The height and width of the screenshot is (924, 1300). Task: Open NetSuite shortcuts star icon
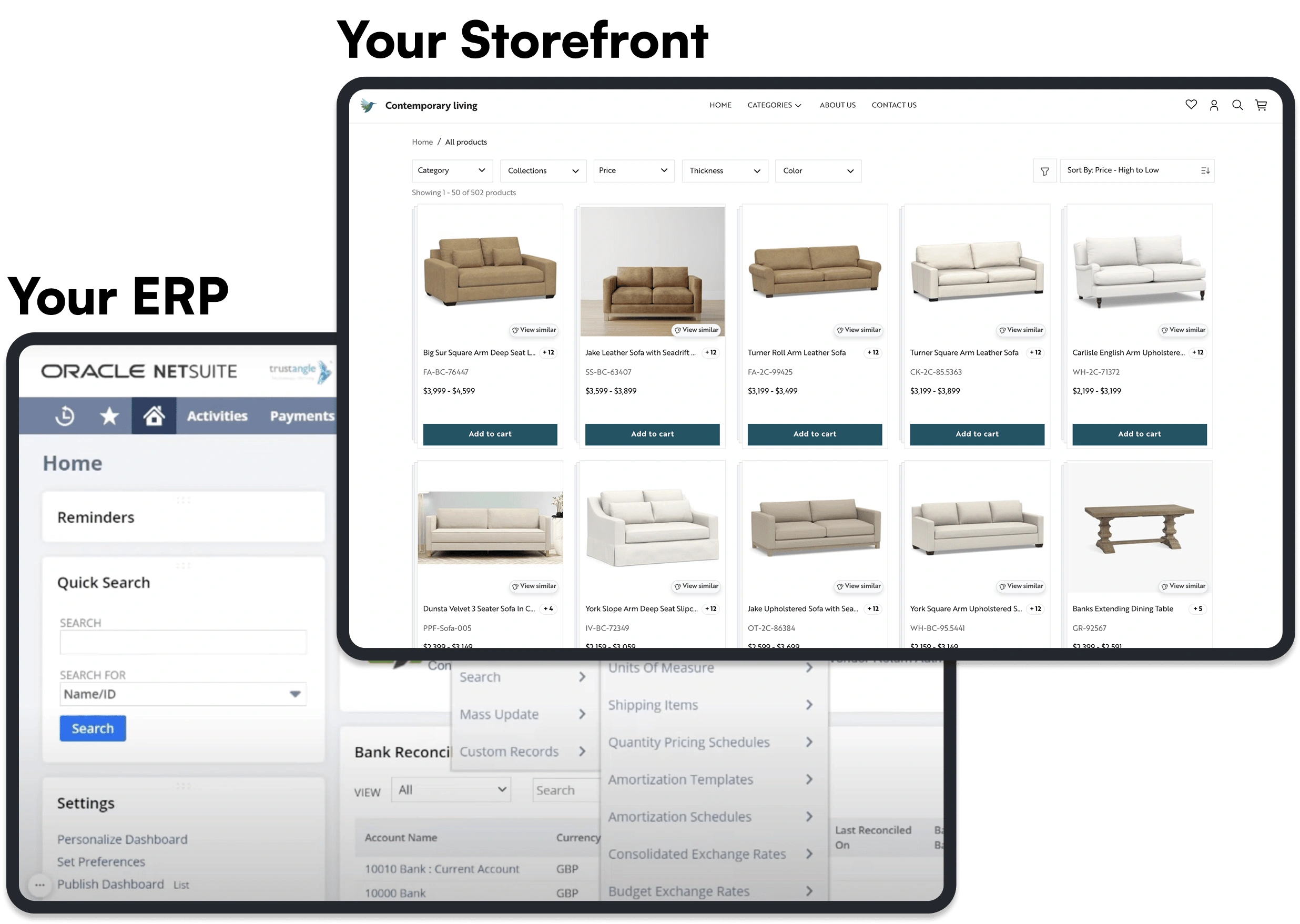pyautogui.click(x=109, y=416)
